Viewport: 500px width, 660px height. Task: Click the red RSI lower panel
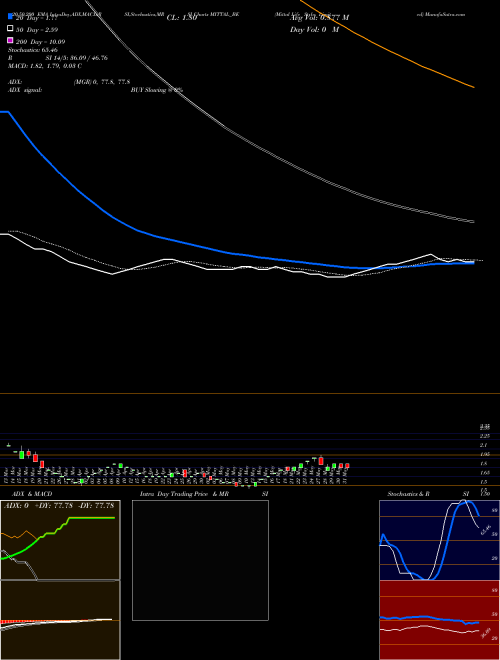click(x=439, y=620)
